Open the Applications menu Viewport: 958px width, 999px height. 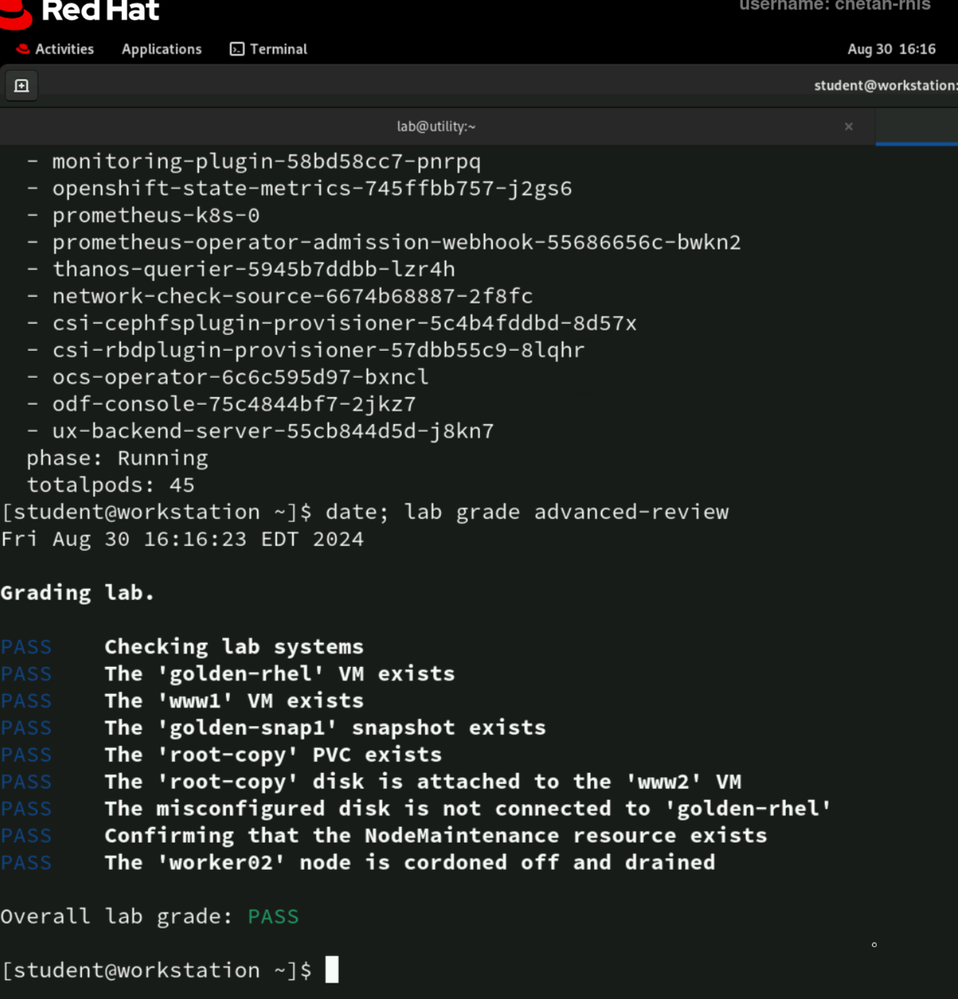pyautogui.click(x=161, y=49)
